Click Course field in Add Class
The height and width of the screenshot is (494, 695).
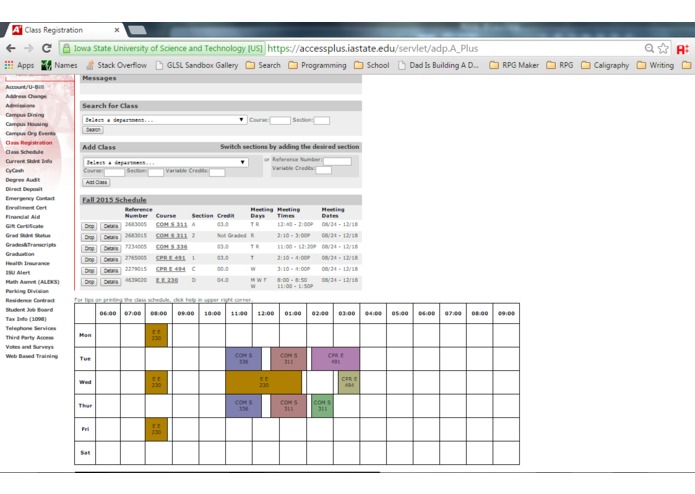[x=114, y=172]
